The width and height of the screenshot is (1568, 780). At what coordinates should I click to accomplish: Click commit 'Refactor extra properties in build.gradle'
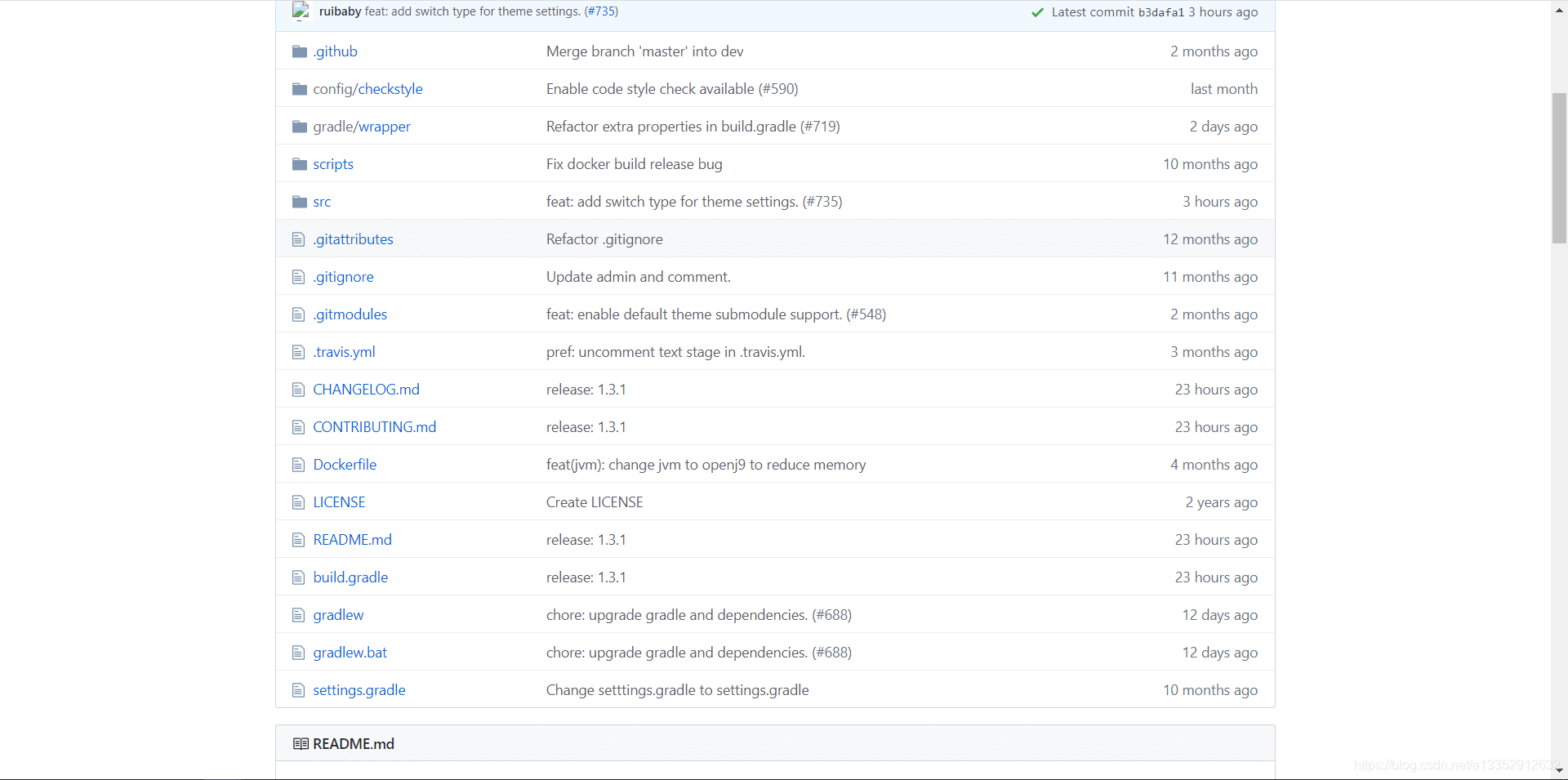[693, 127]
